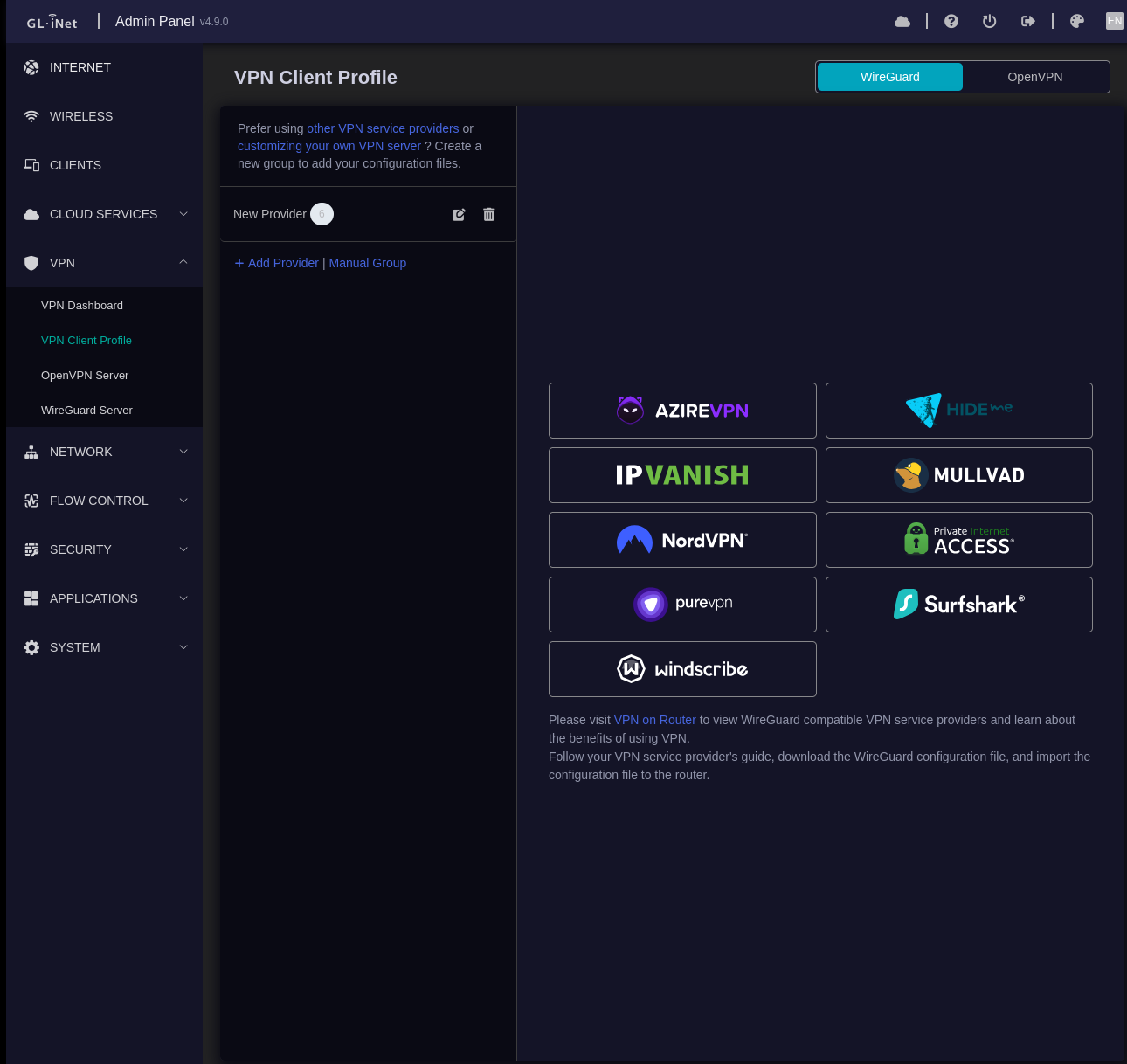Click the Clients devices icon in sidebar
Screen dimensions: 1127x1064
(x=31, y=165)
